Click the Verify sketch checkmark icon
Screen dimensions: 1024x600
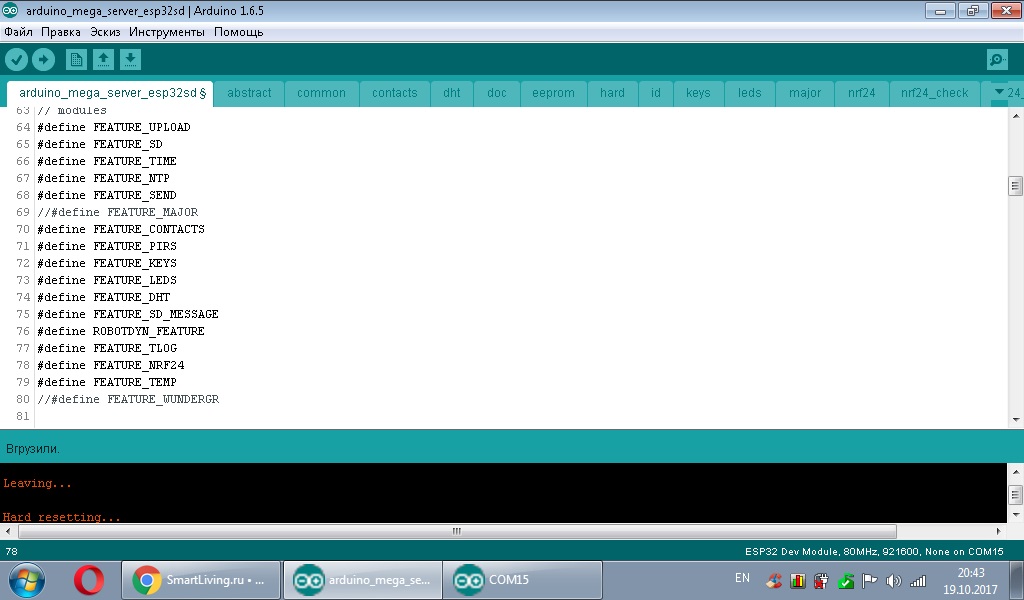16,60
